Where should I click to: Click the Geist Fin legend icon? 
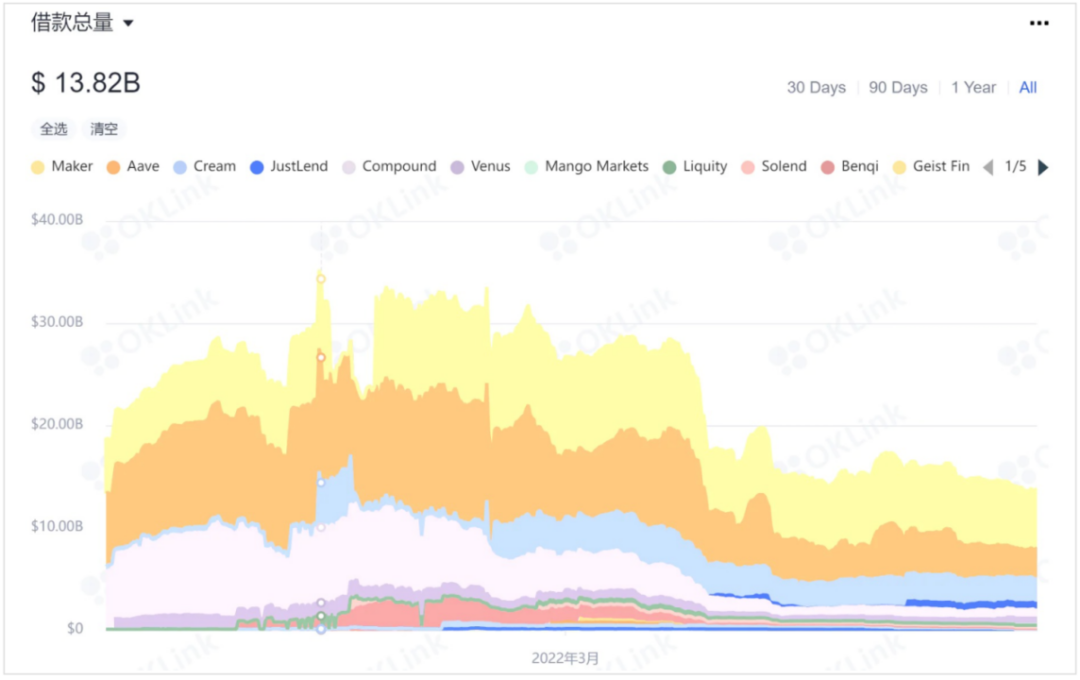click(899, 167)
